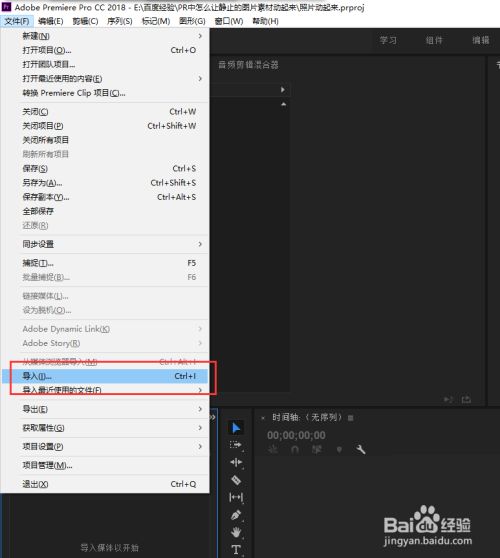The width and height of the screenshot is (500, 558).
Task: Open timeline wrench display settings
Action: pos(360,449)
